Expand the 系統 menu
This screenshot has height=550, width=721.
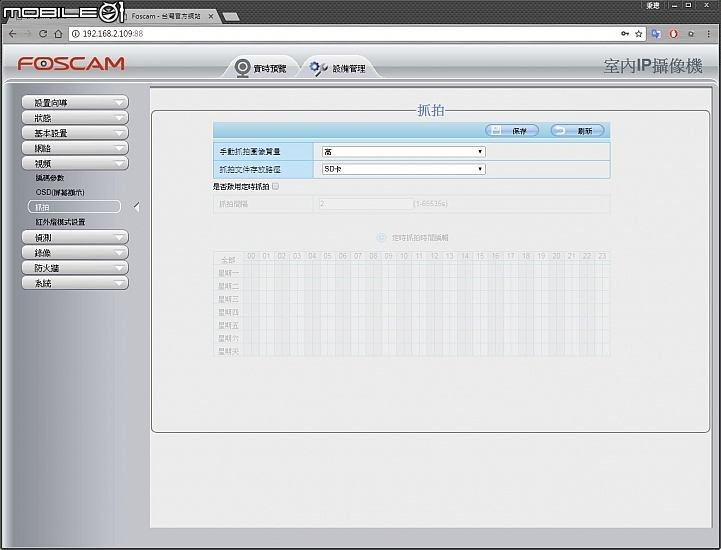75,283
